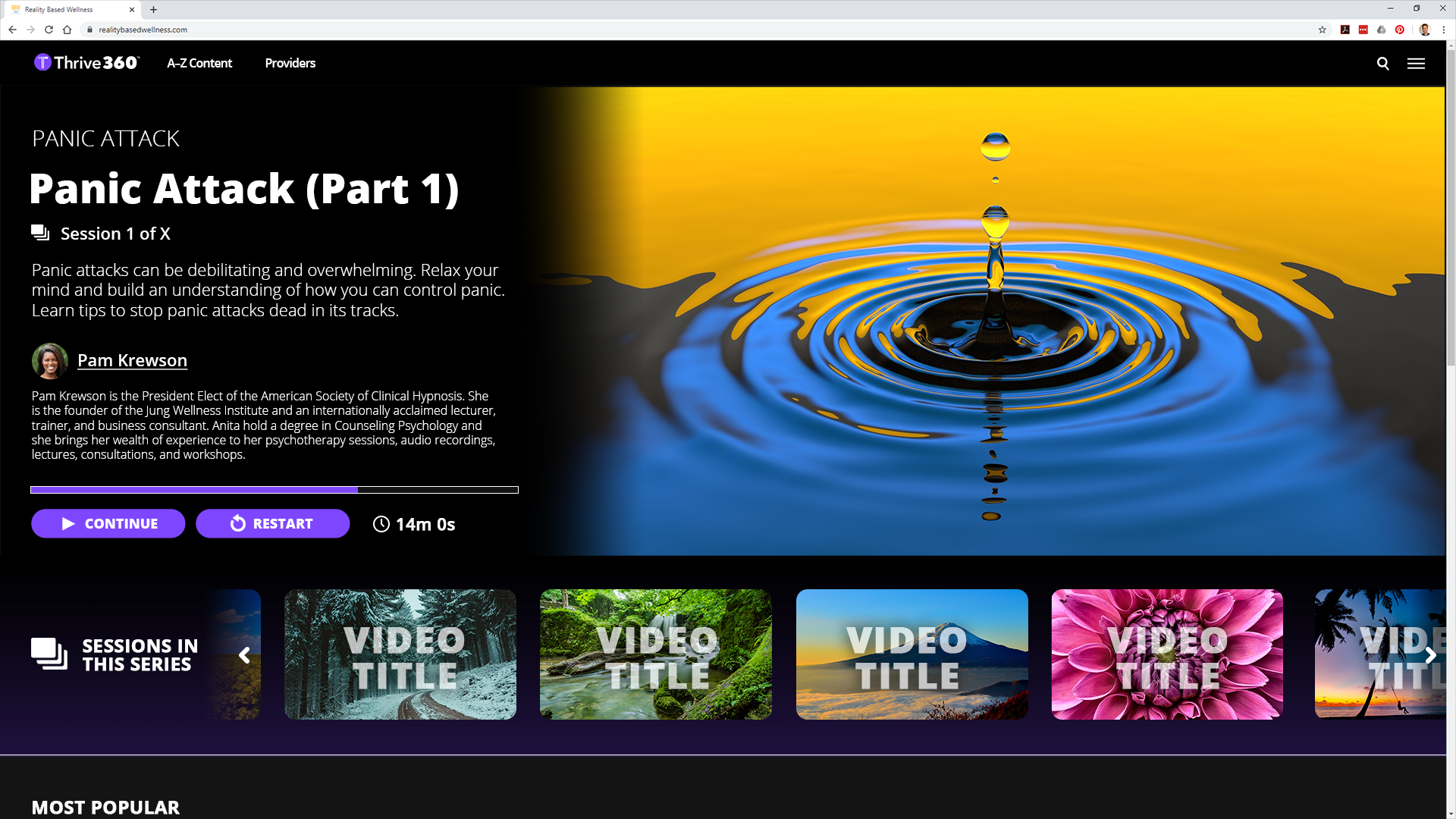Screen dimensions: 1456x819
Task: Select the snowy forest video thumbnail
Action: [x=400, y=654]
